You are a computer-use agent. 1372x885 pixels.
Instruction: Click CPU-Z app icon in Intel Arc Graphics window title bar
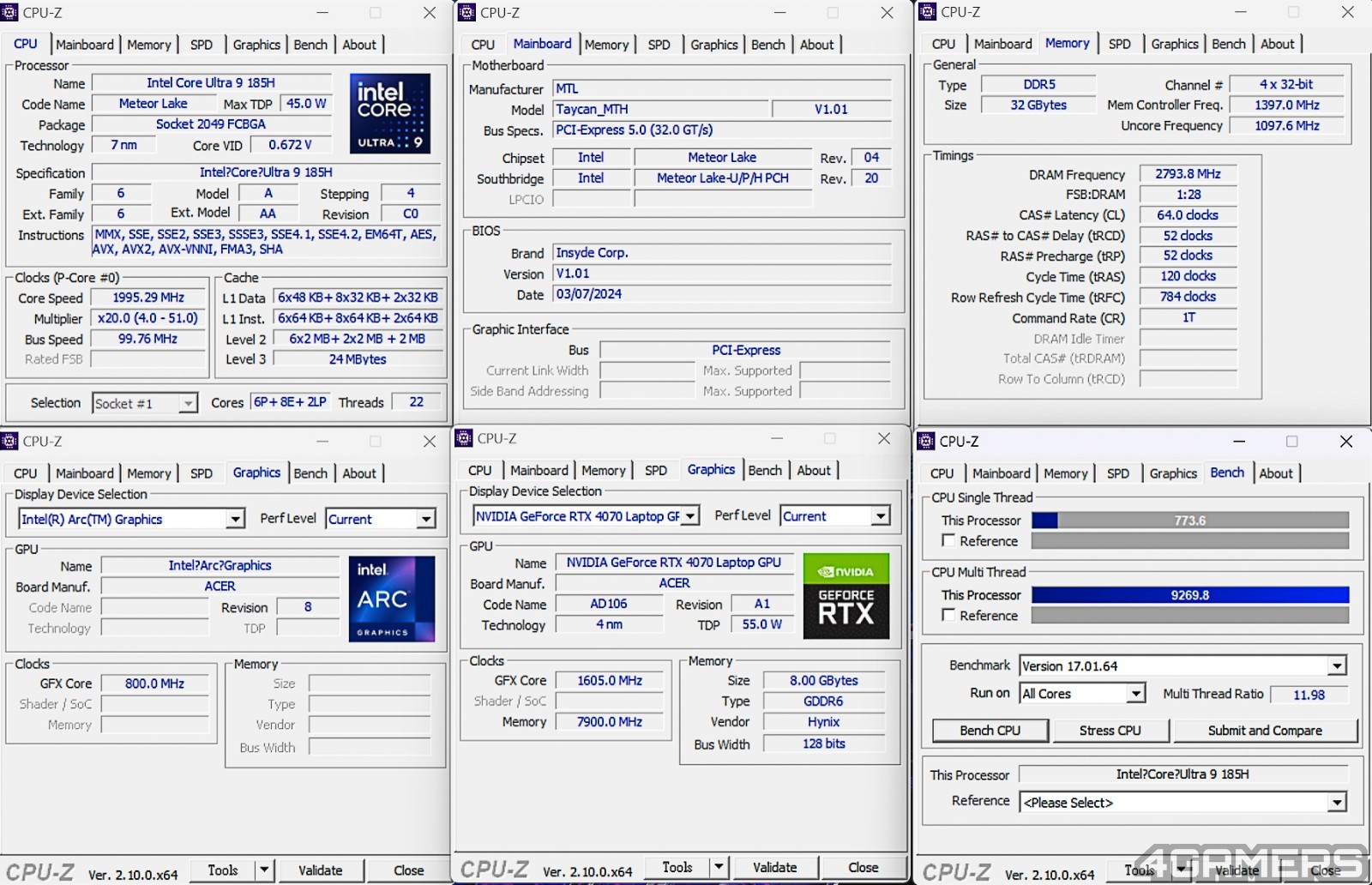coord(9,441)
